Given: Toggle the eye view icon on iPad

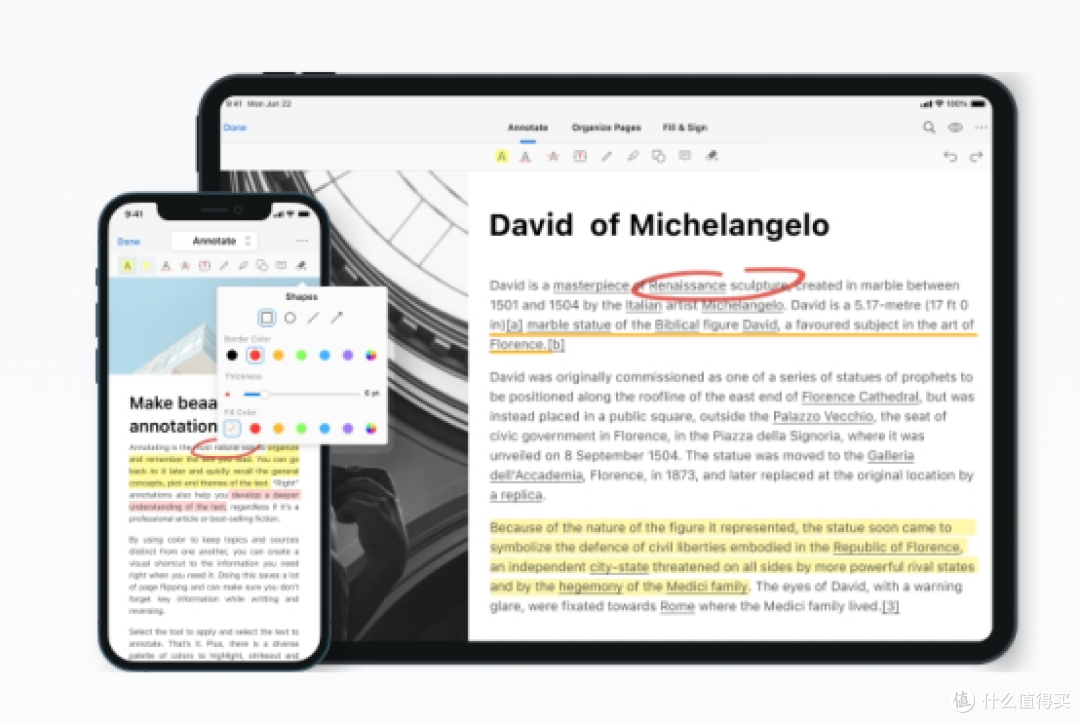Looking at the screenshot, I should (x=955, y=127).
